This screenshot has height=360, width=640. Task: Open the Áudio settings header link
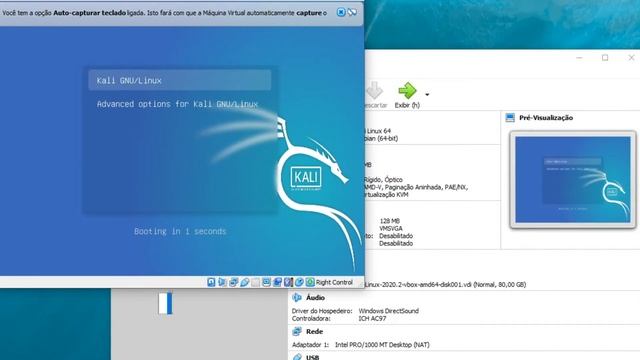(316, 298)
